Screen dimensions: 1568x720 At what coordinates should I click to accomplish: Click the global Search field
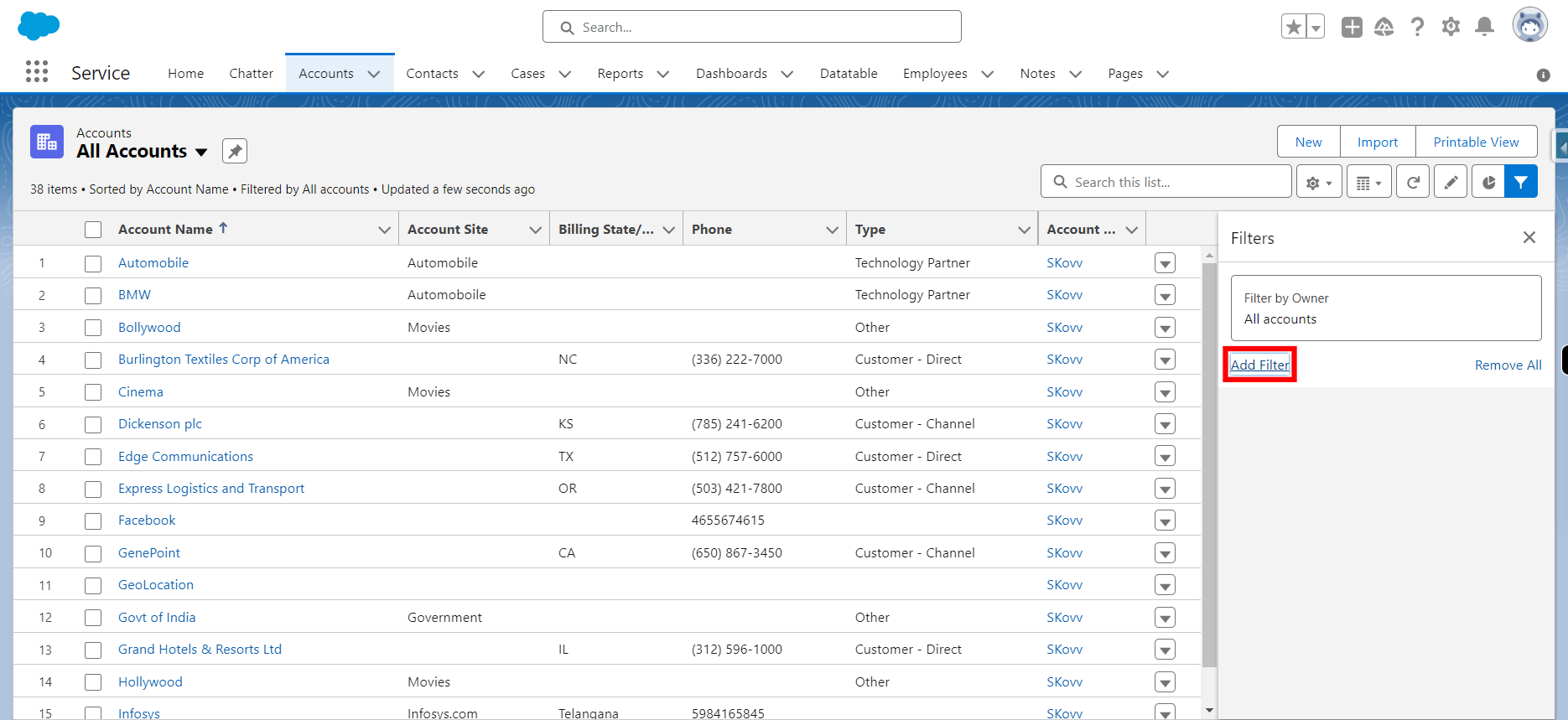752,27
